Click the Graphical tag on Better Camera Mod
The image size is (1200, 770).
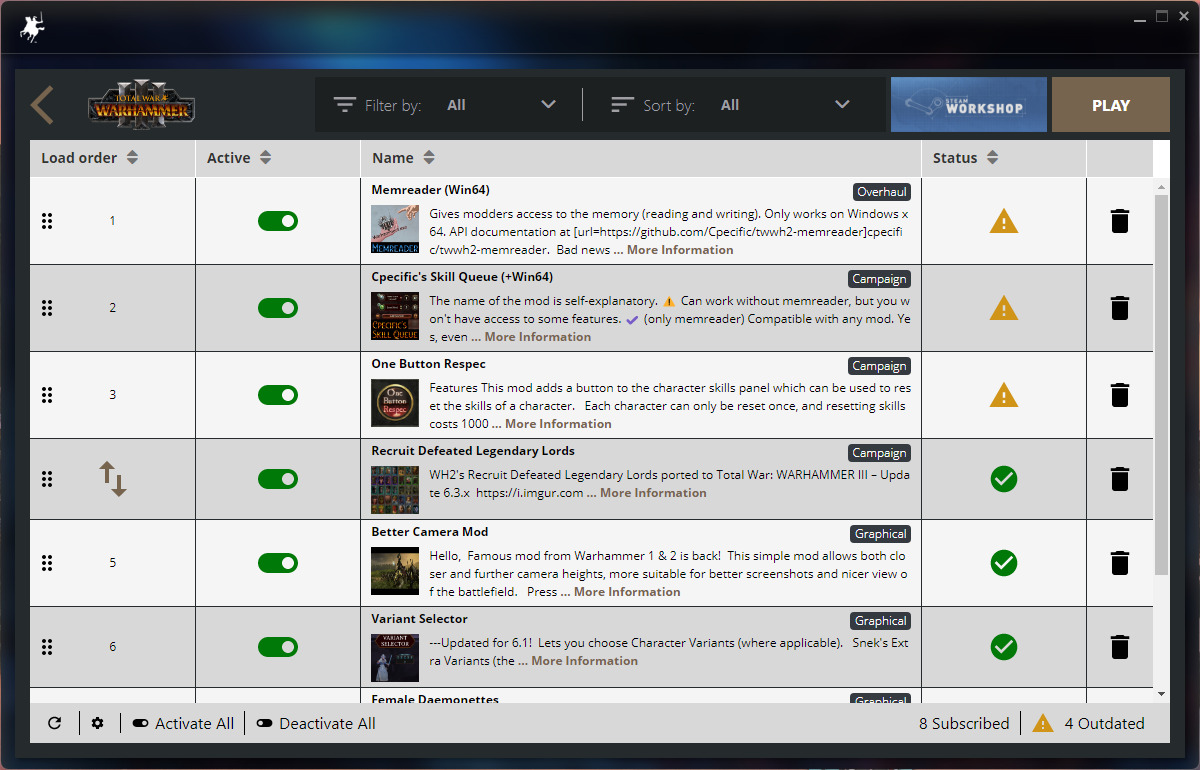click(x=881, y=534)
